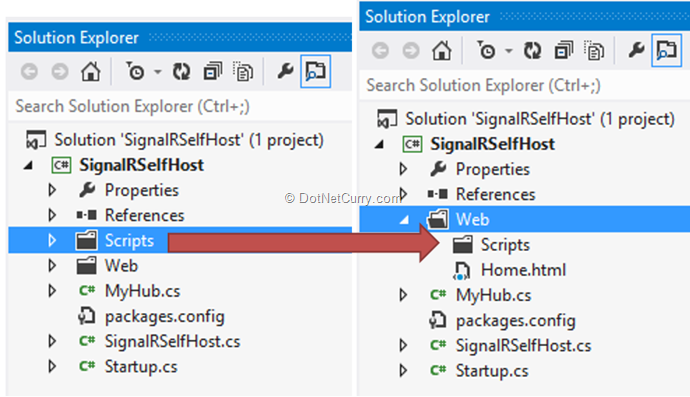Expand Startup.cs node in right panel

coord(403,371)
